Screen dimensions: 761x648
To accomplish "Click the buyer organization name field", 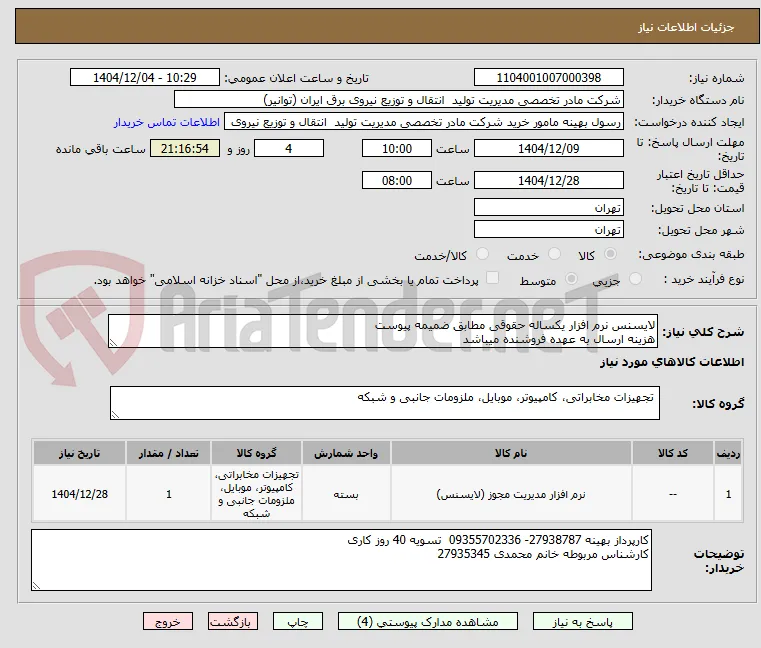I will [399, 100].
